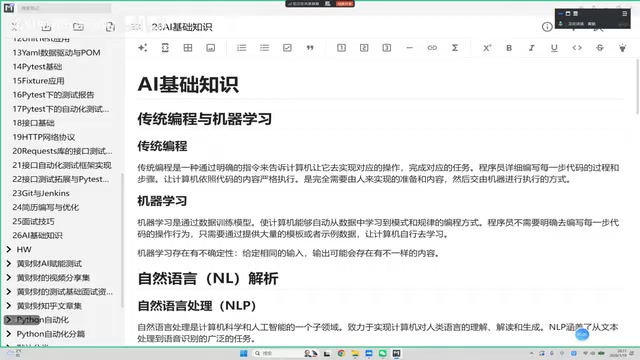Insert a task checkbox list item
640x360 pixels.
pos(287,48)
